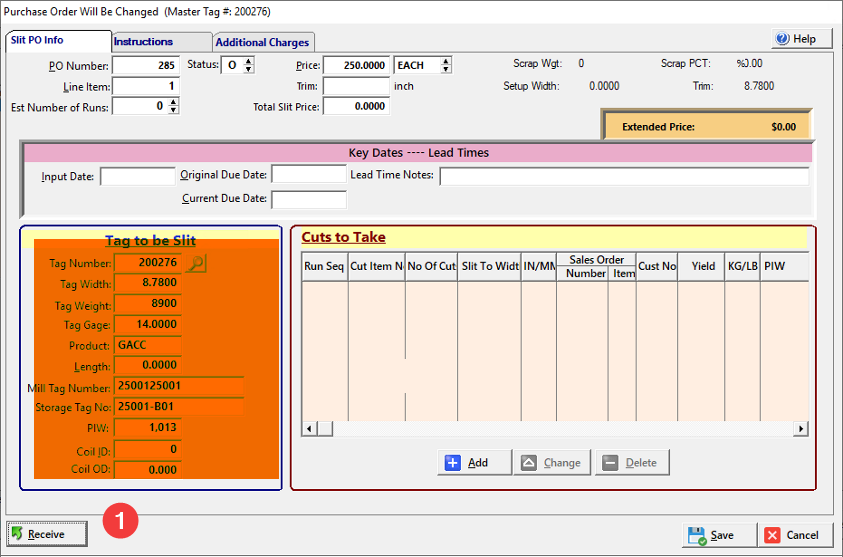The height and width of the screenshot is (557, 843).
Task: Click the Tag Number field 200276
Action: click(x=147, y=262)
